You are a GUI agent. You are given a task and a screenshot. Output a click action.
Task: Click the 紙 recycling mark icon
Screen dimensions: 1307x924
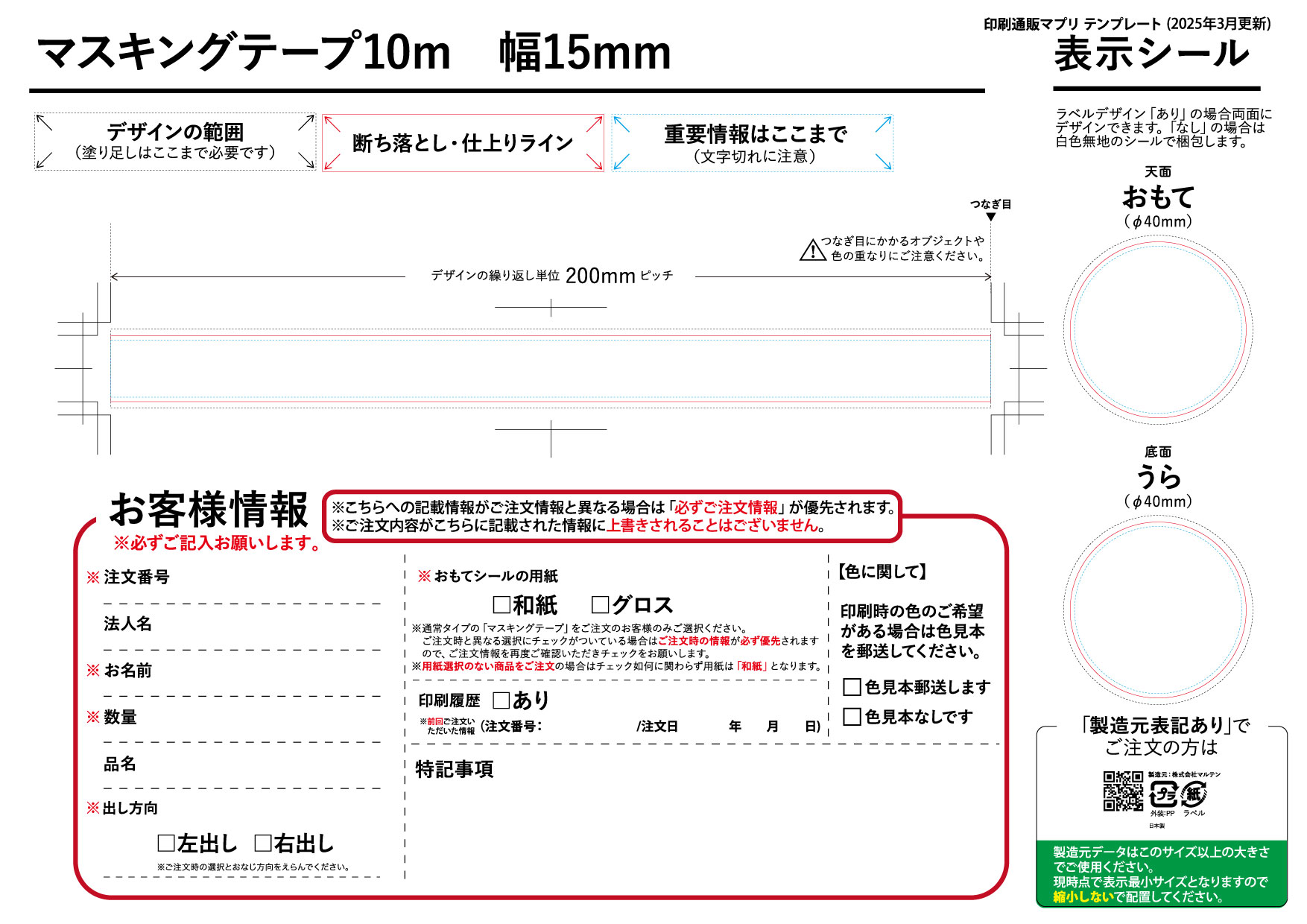(1194, 794)
